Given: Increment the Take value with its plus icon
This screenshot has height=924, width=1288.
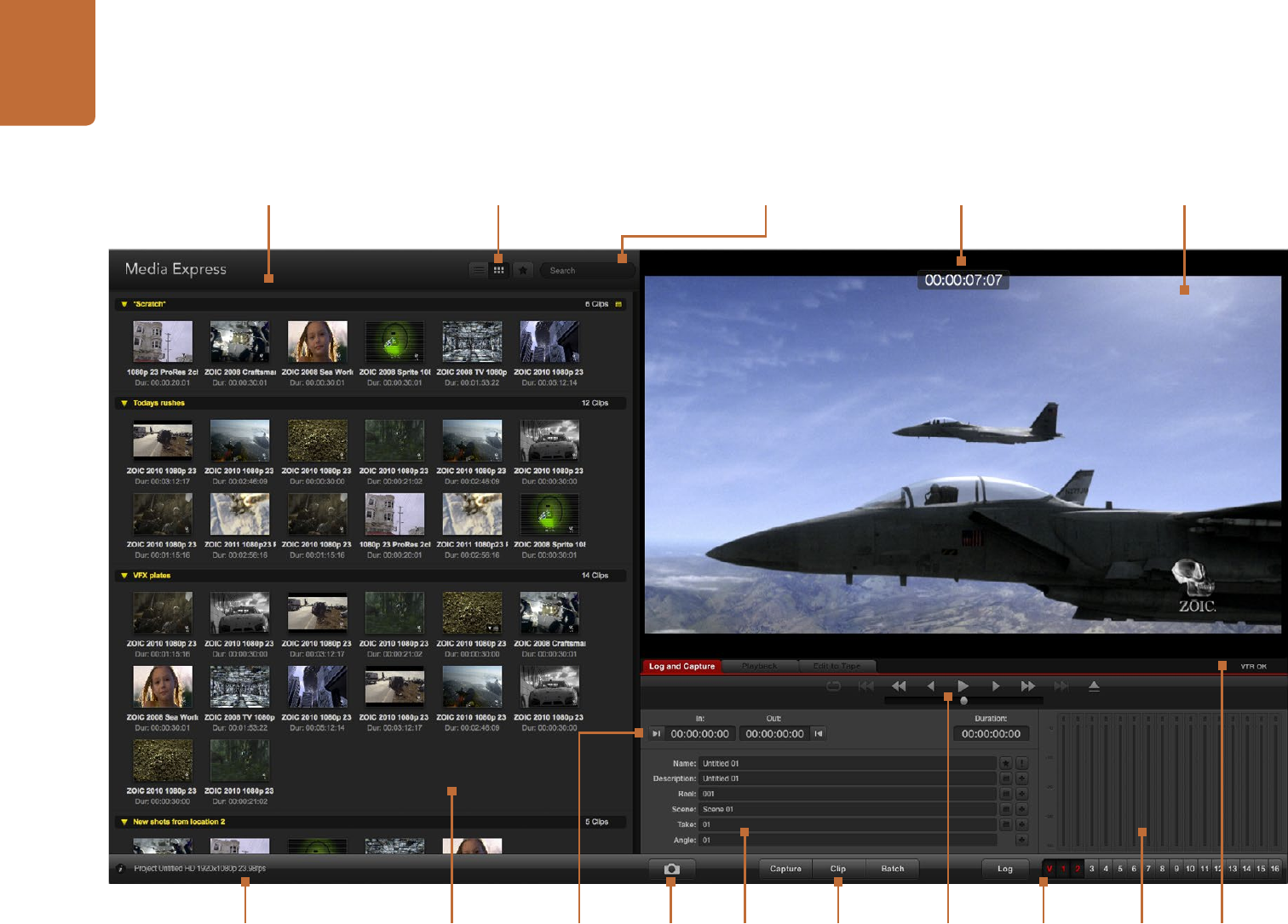Looking at the screenshot, I should [1022, 825].
